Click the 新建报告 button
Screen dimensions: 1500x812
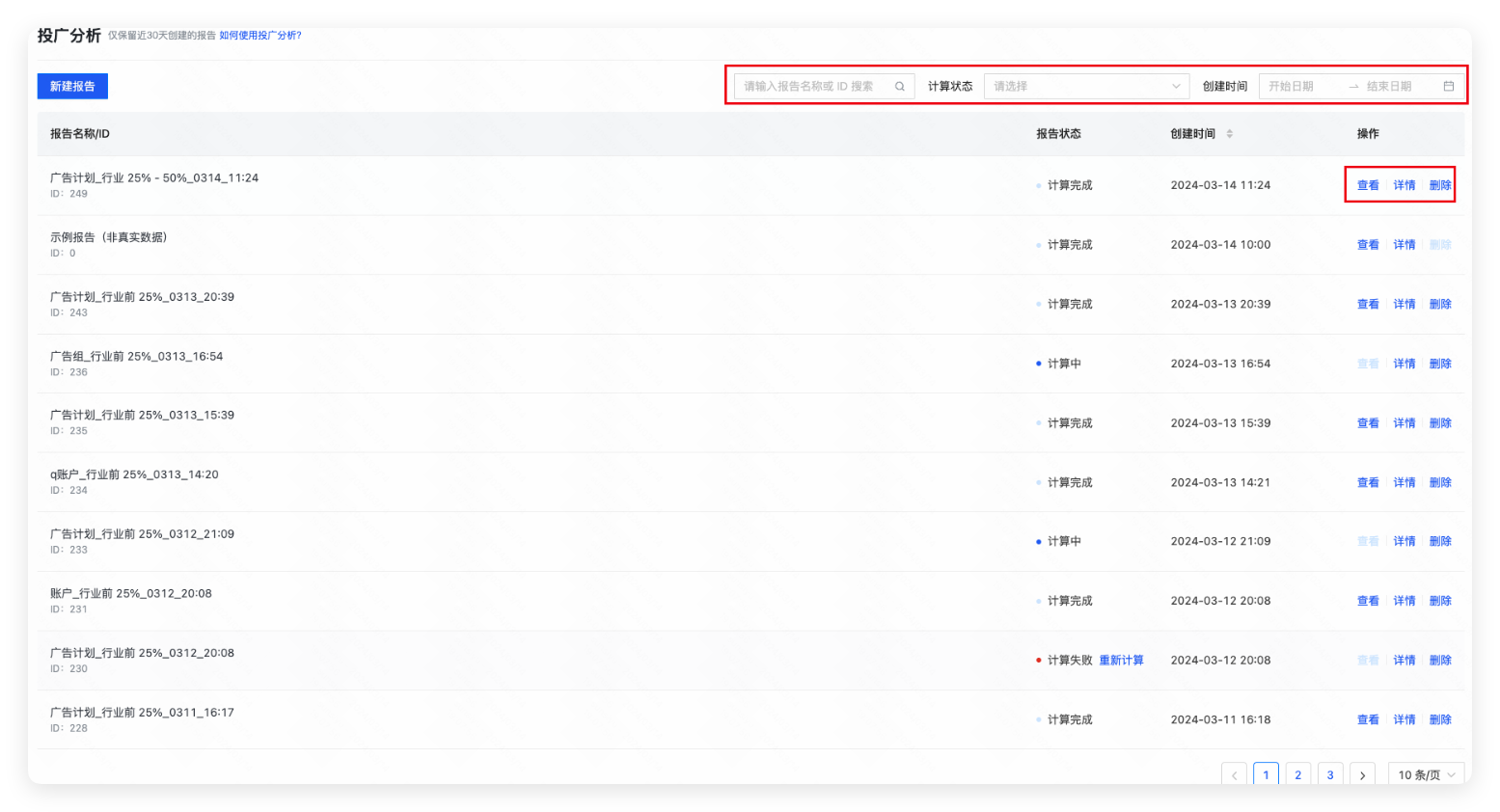(72, 87)
